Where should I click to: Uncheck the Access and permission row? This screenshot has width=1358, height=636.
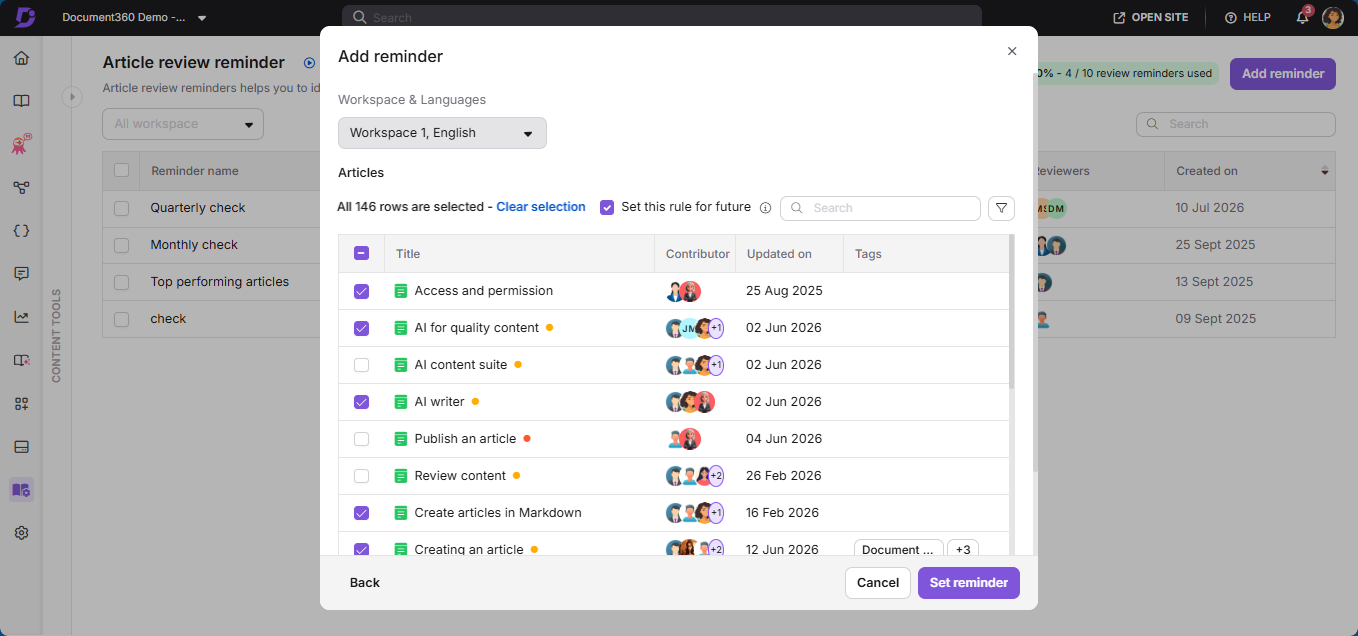click(x=362, y=291)
